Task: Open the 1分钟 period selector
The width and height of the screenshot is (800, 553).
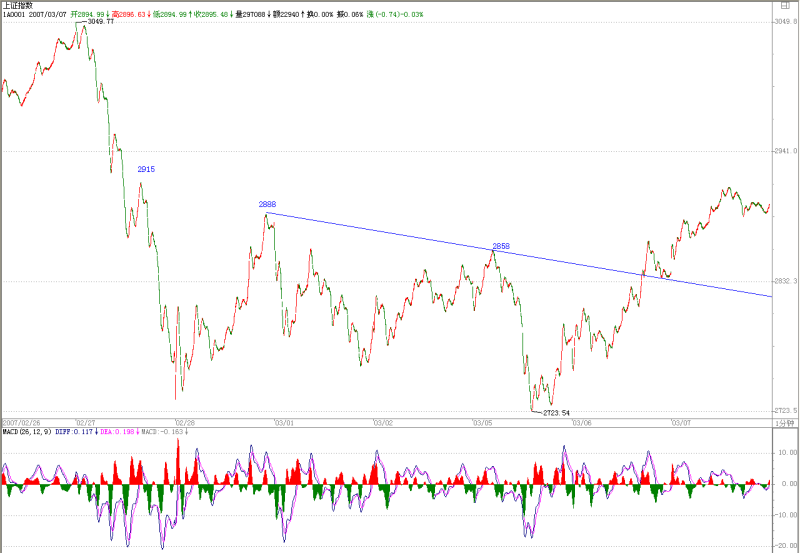Action: (x=785, y=423)
